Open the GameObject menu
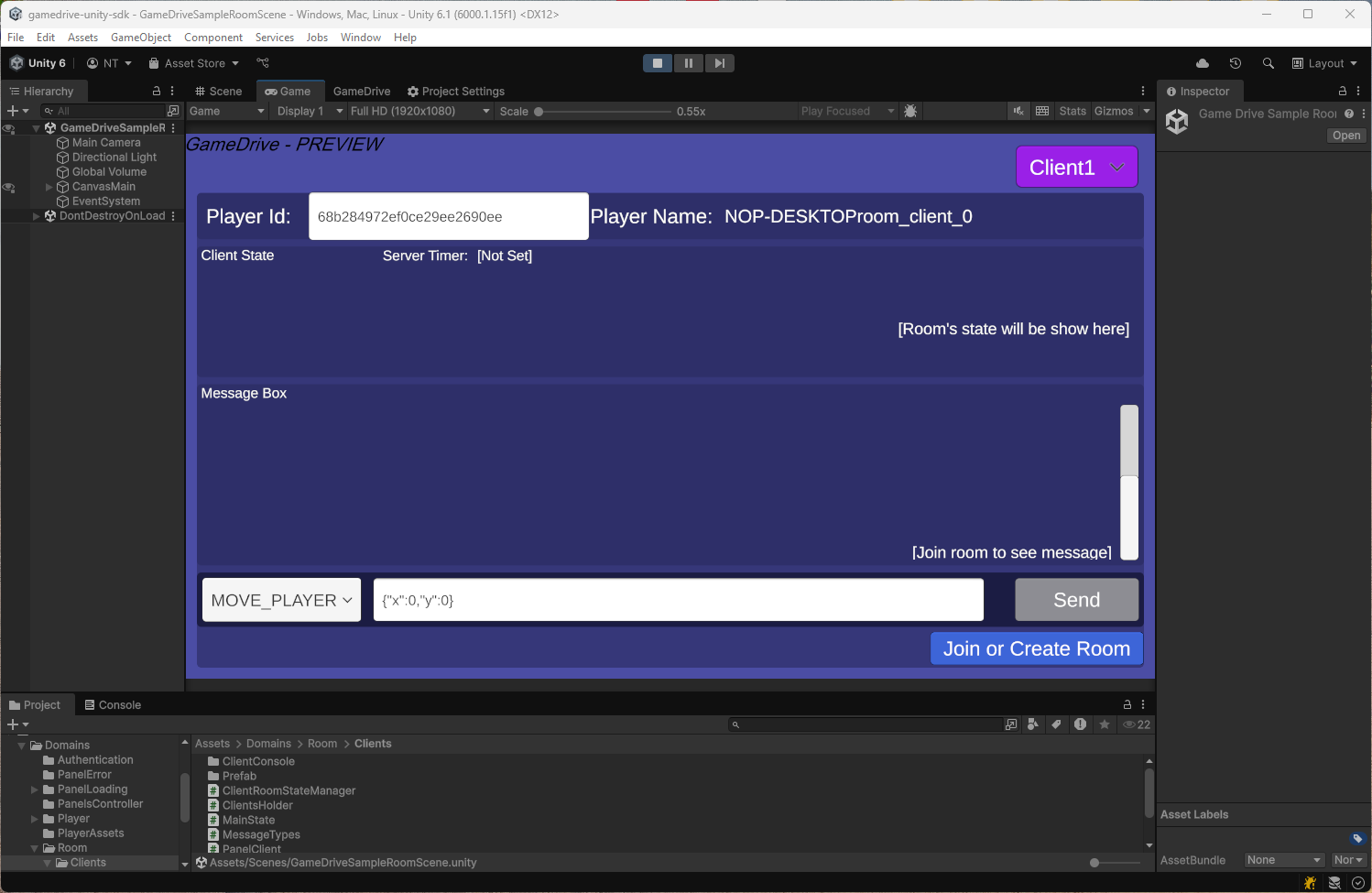The width and height of the screenshot is (1372, 893). point(141,38)
